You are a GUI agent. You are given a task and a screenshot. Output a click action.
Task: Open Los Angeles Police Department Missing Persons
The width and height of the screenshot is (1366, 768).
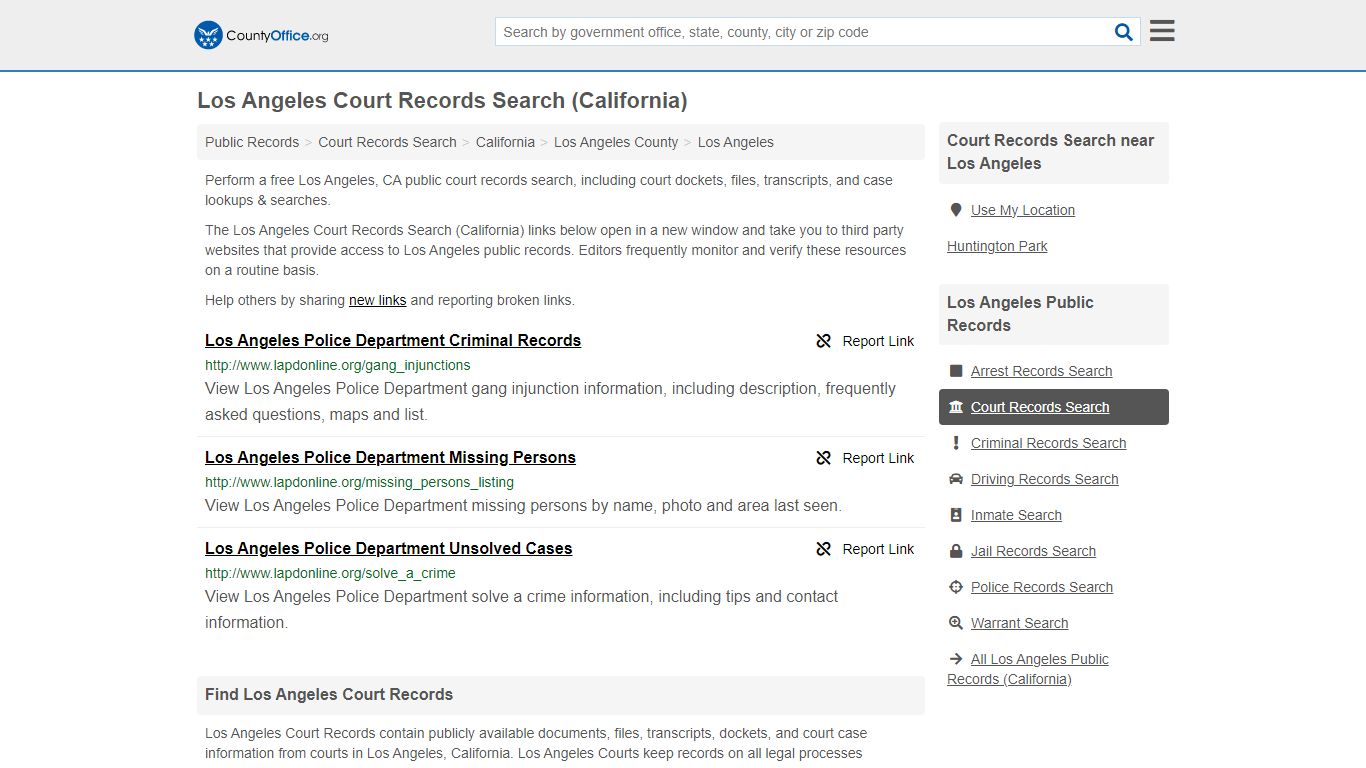click(390, 457)
